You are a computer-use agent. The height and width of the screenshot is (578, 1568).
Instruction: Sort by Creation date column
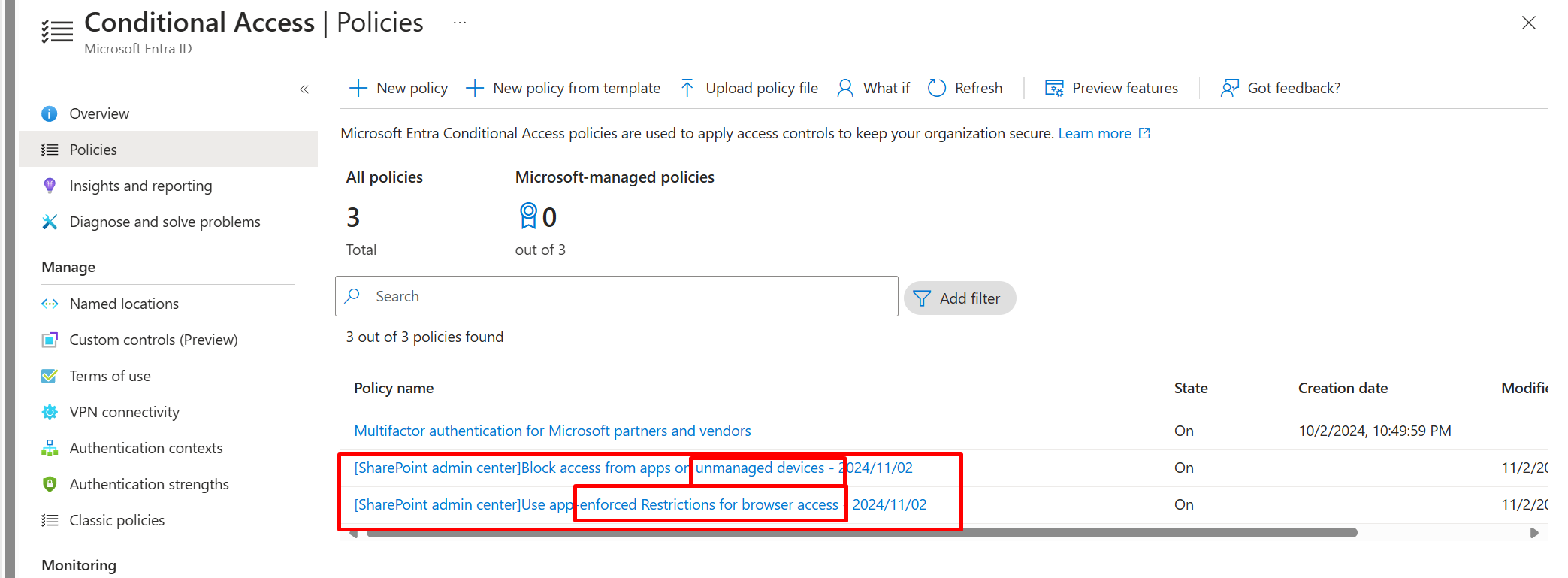1343,388
